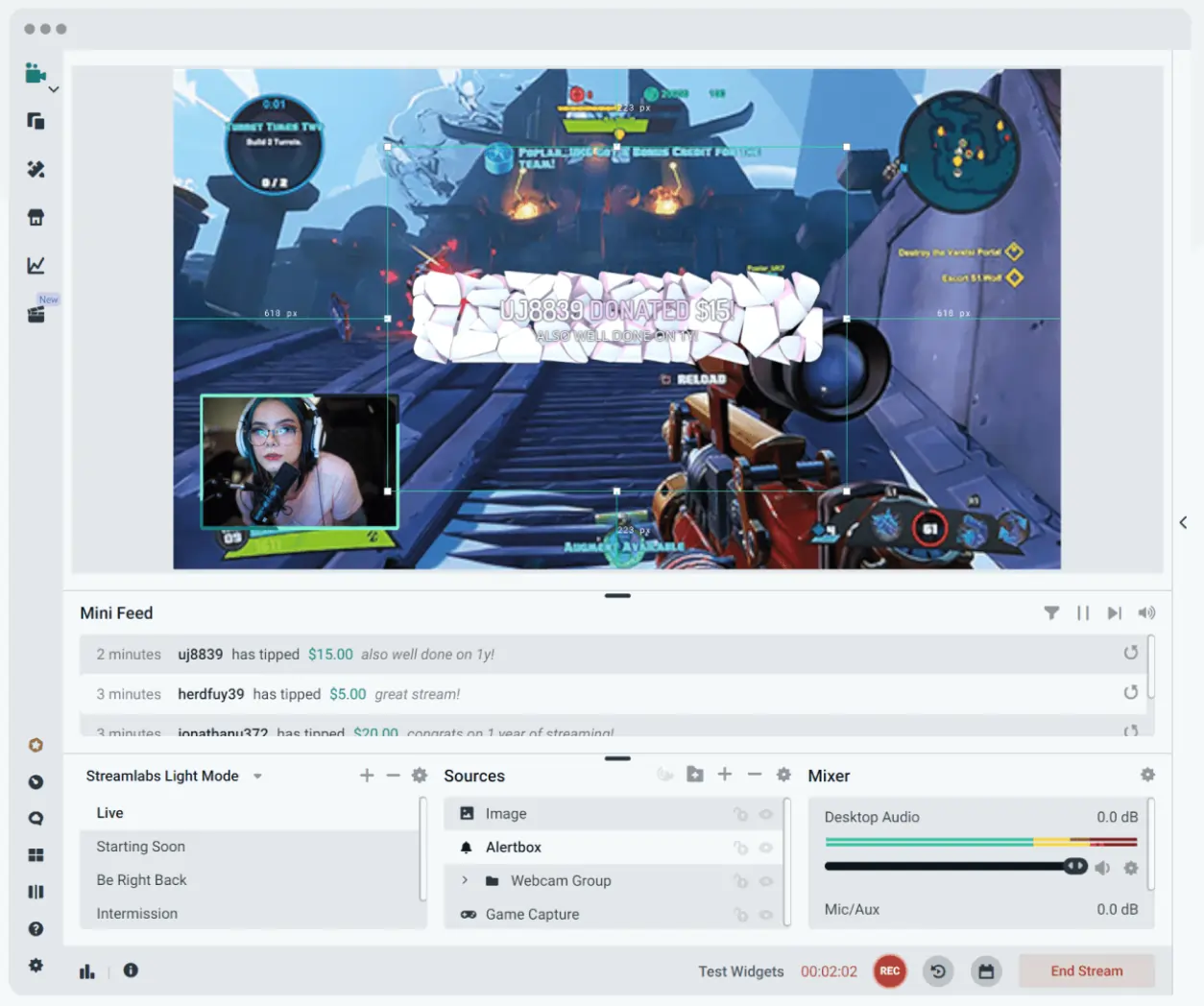
Task: Select the Themes icon in the sidebar
Action: [x=36, y=169]
